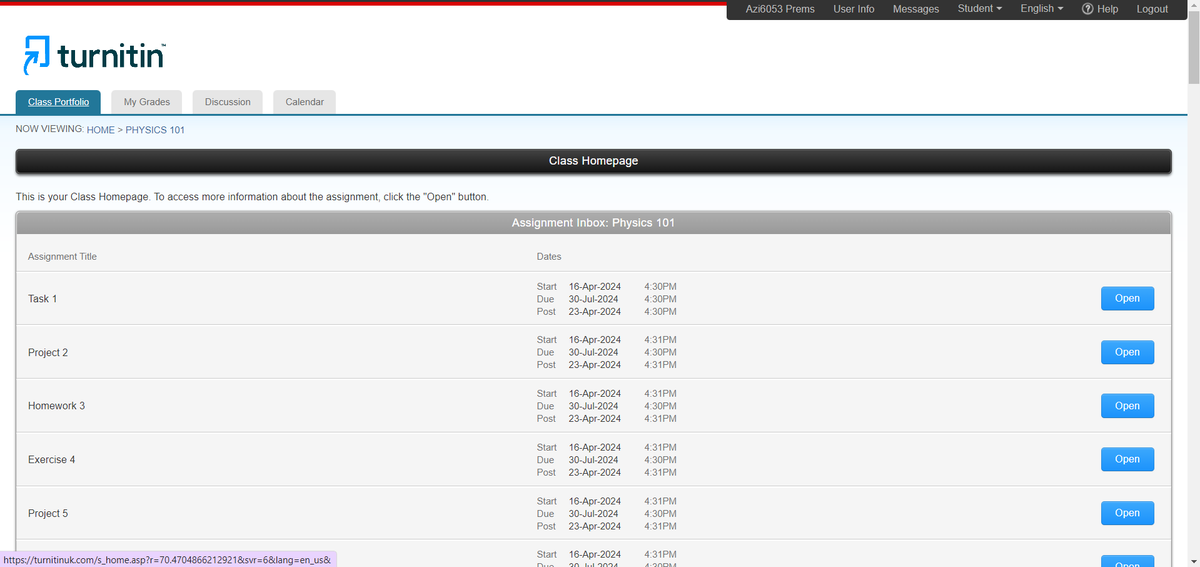Click PHYSICS 101 breadcrumb link

coord(155,130)
